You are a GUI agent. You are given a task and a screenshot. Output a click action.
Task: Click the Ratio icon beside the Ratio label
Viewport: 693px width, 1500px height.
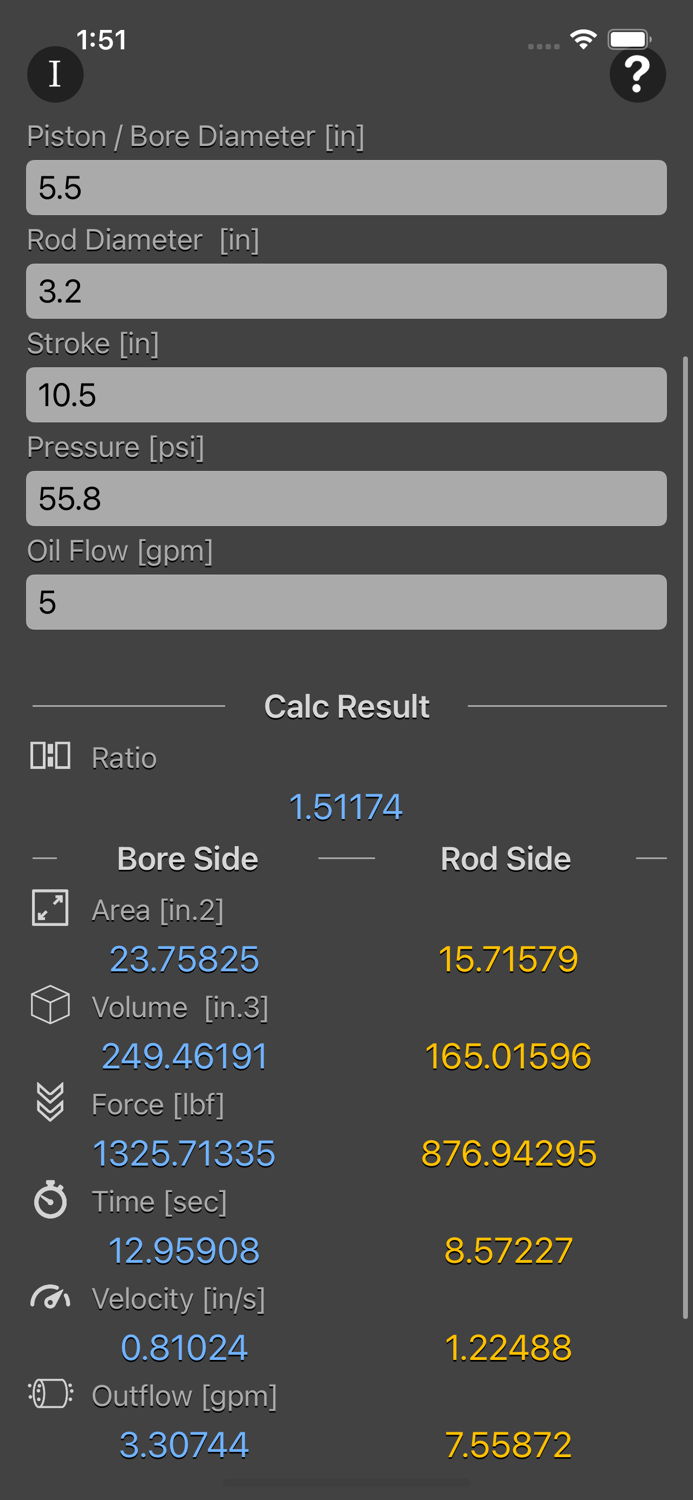coord(49,757)
